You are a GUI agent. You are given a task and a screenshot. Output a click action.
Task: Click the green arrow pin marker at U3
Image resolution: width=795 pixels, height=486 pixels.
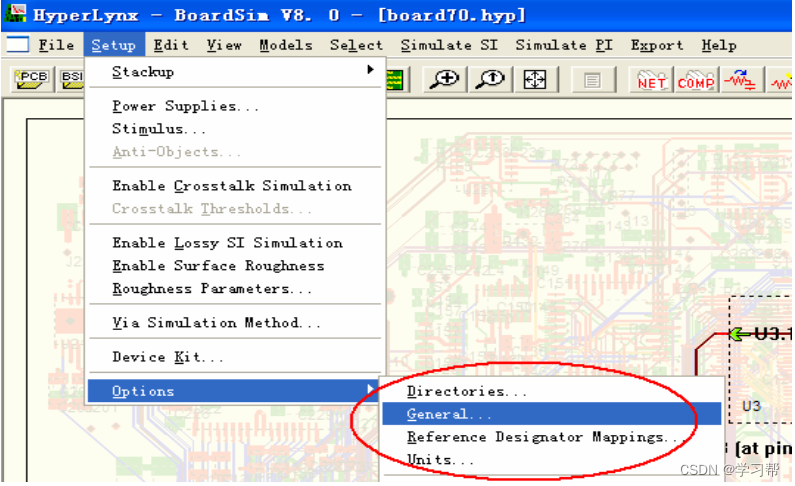(740, 334)
